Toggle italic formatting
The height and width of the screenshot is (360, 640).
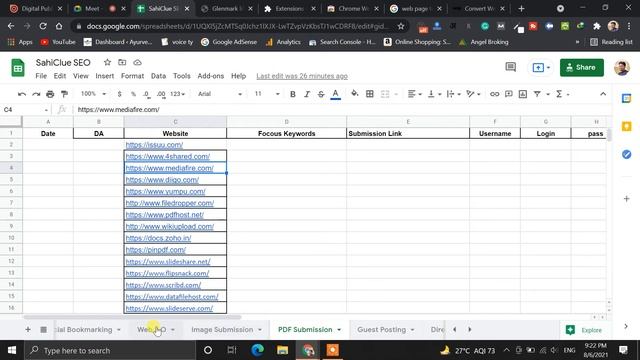[307, 94]
